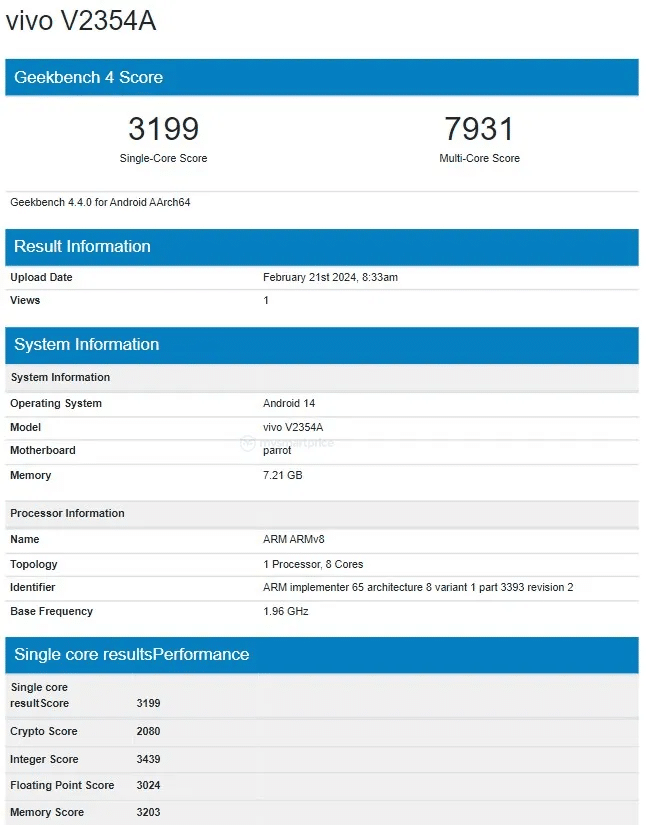
Task: Click the page title 'vivo V2354A'
Action: coord(81,22)
